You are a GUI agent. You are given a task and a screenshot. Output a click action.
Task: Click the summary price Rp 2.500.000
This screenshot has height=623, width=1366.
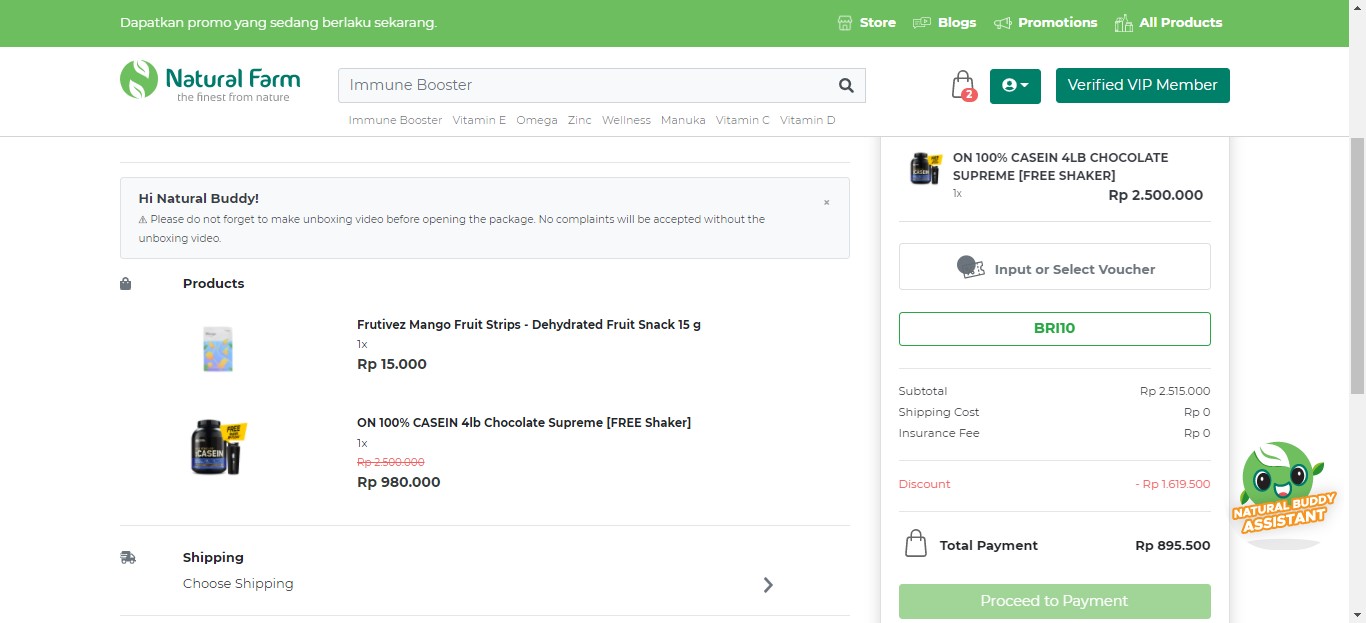click(1156, 195)
